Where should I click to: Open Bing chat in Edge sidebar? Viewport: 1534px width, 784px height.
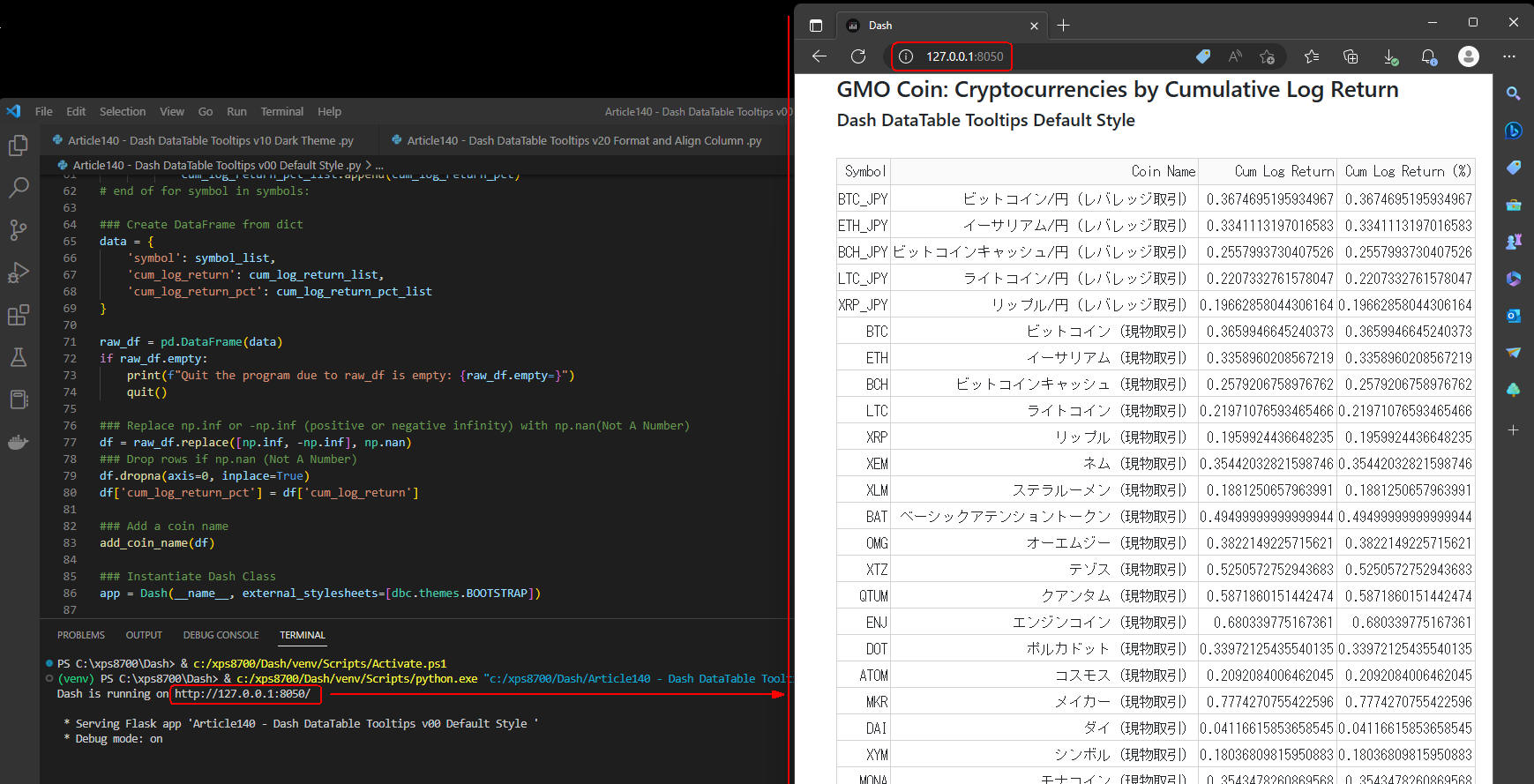point(1514,131)
